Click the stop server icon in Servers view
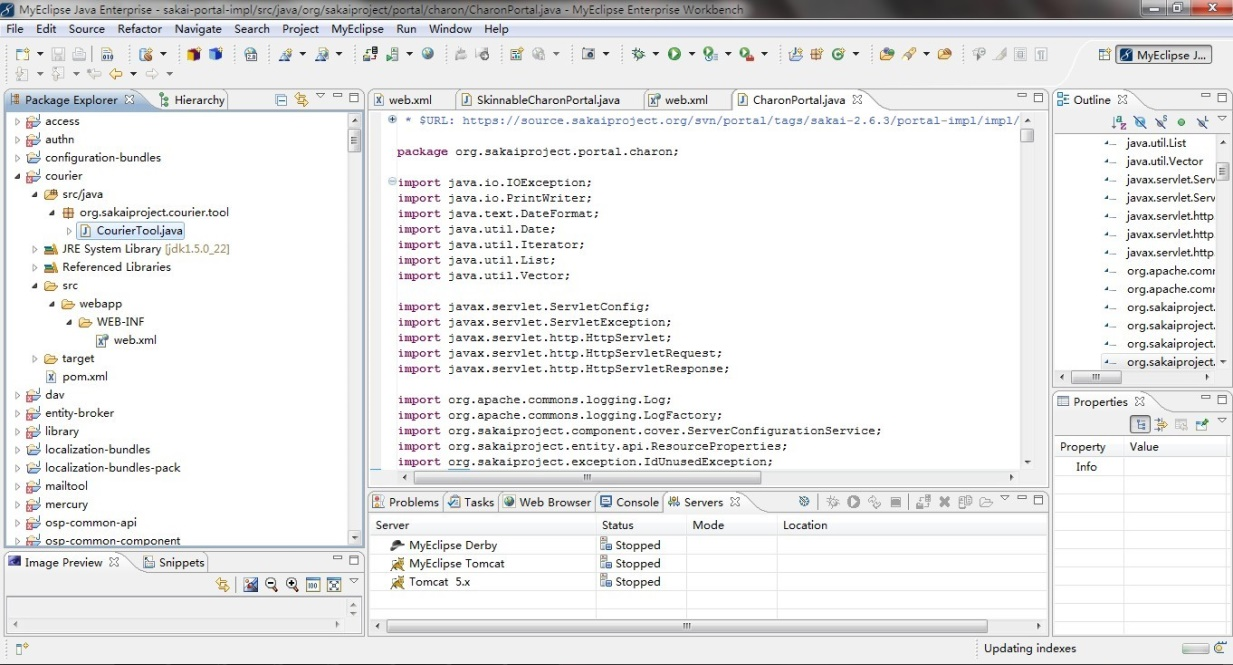The height and width of the screenshot is (665, 1233). coord(896,502)
